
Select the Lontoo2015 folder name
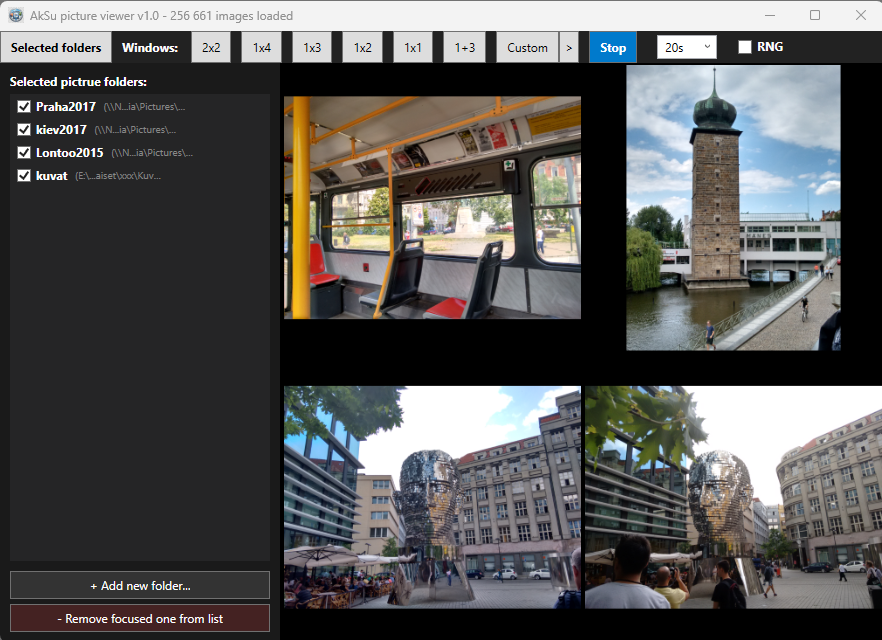tap(70, 153)
